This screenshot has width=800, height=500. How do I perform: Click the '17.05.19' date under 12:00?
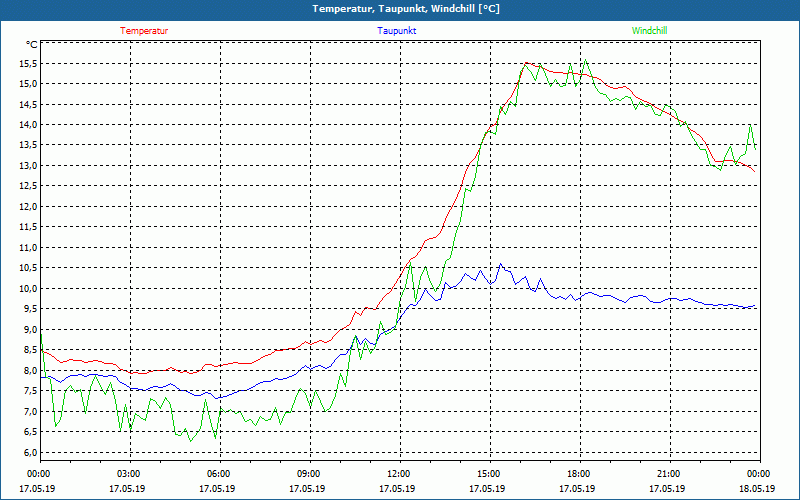(x=397, y=489)
